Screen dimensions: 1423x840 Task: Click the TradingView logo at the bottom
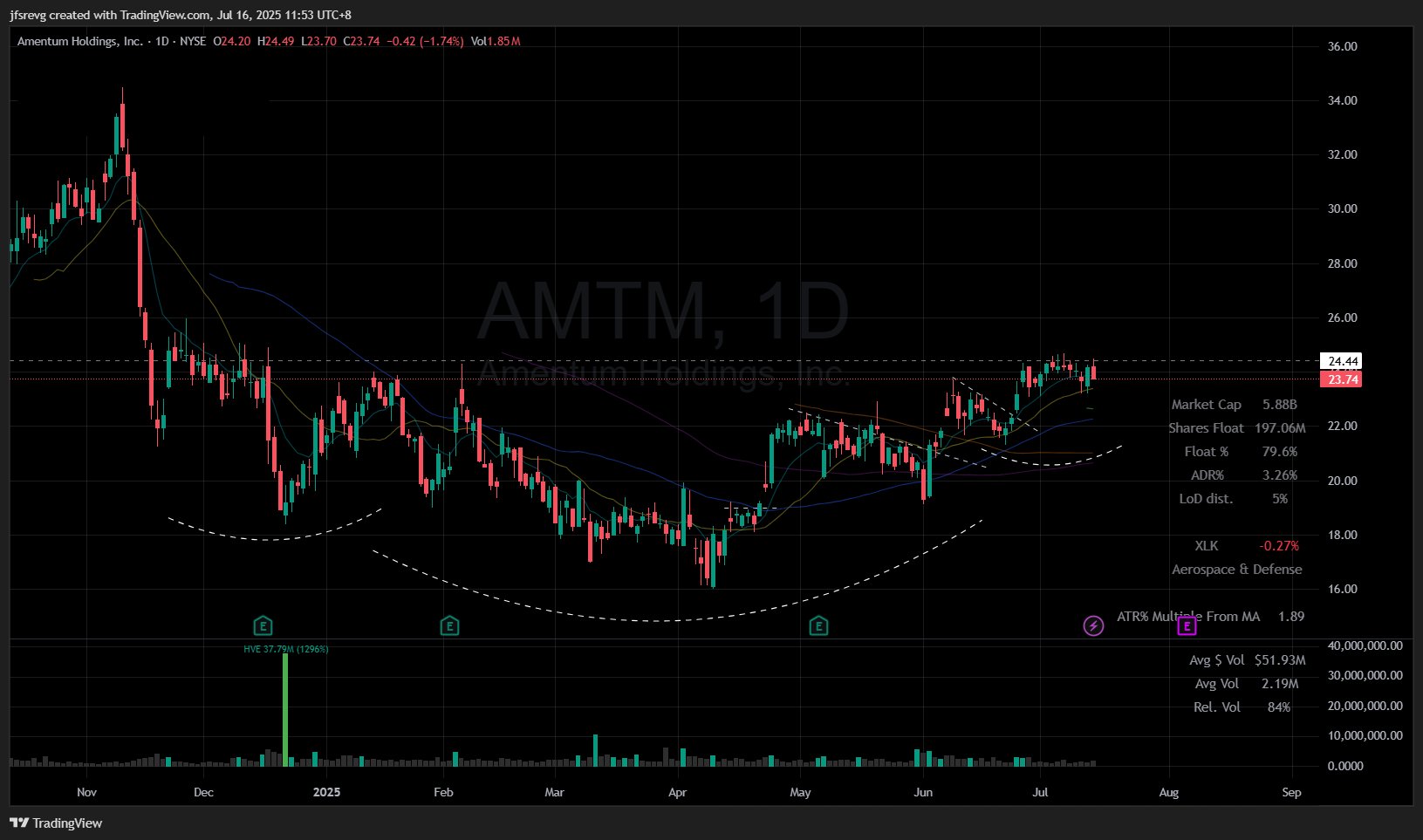56,823
